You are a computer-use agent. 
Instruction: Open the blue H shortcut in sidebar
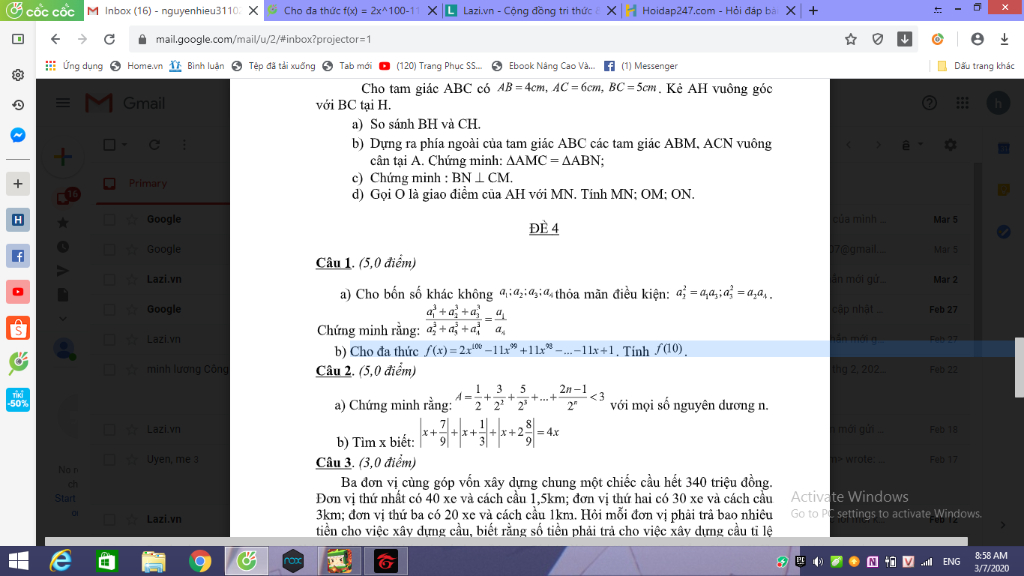point(18,220)
